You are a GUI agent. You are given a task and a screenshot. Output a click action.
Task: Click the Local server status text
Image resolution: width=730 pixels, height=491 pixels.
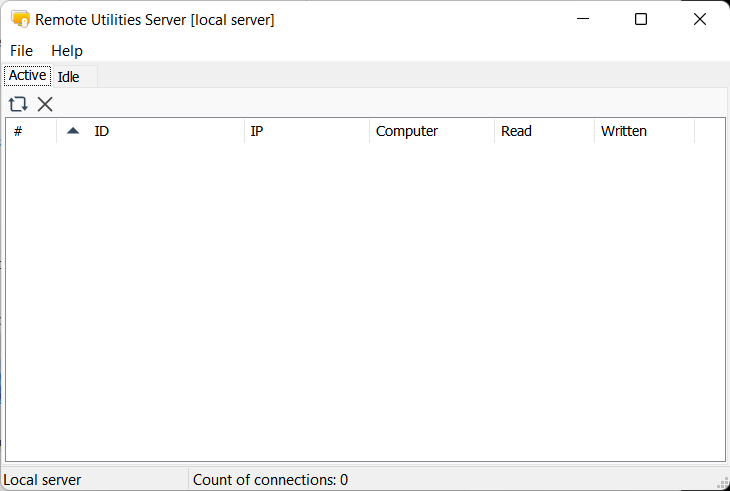tap(42, 480)
